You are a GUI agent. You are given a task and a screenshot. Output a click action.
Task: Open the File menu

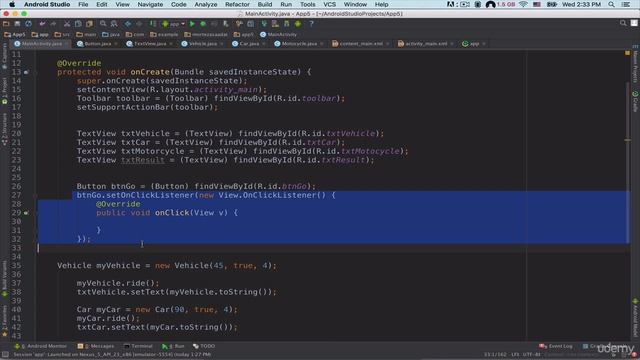(83, 4)
